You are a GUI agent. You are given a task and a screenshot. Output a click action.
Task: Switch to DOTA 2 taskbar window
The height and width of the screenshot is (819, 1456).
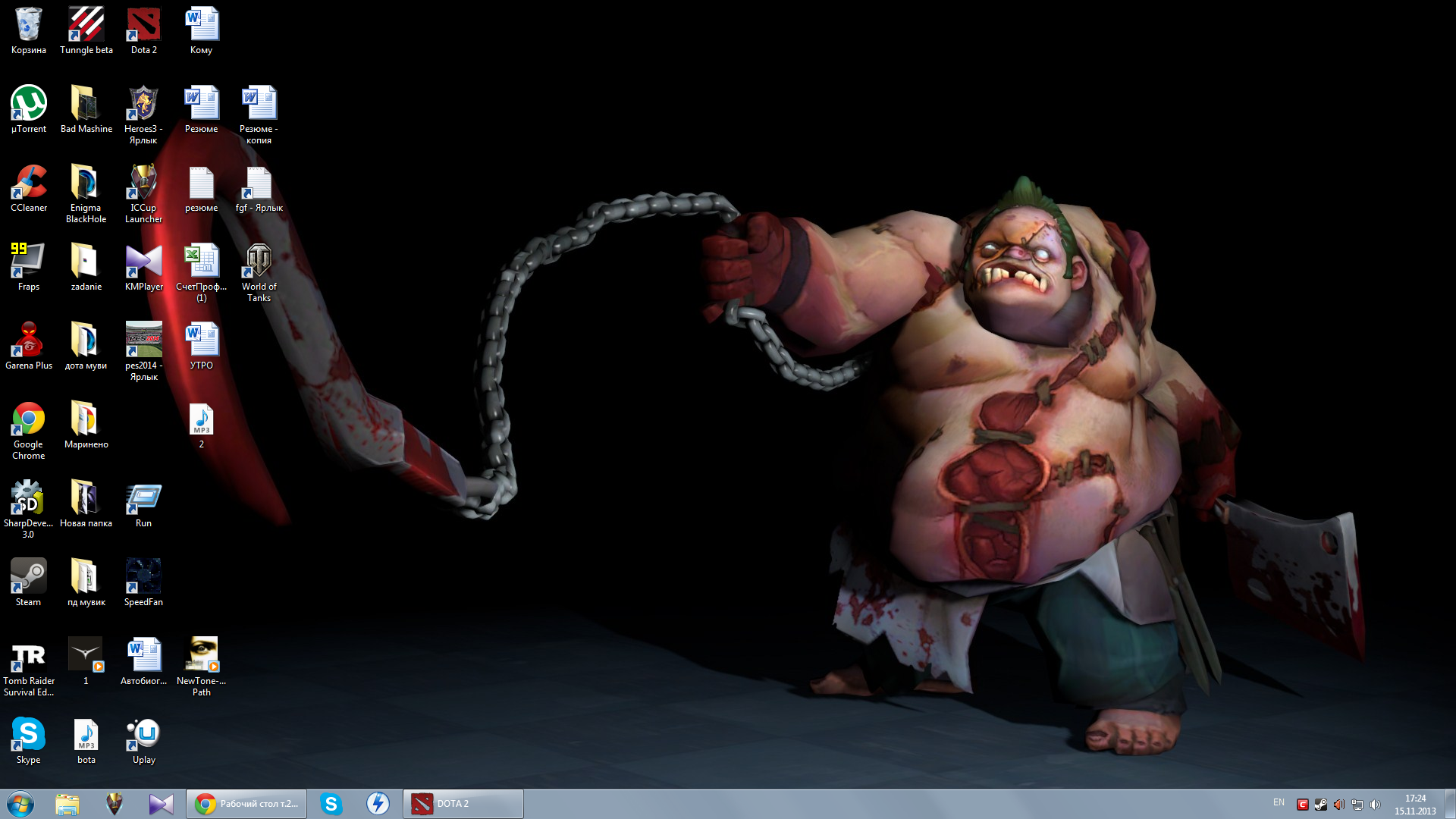[463, 804]
